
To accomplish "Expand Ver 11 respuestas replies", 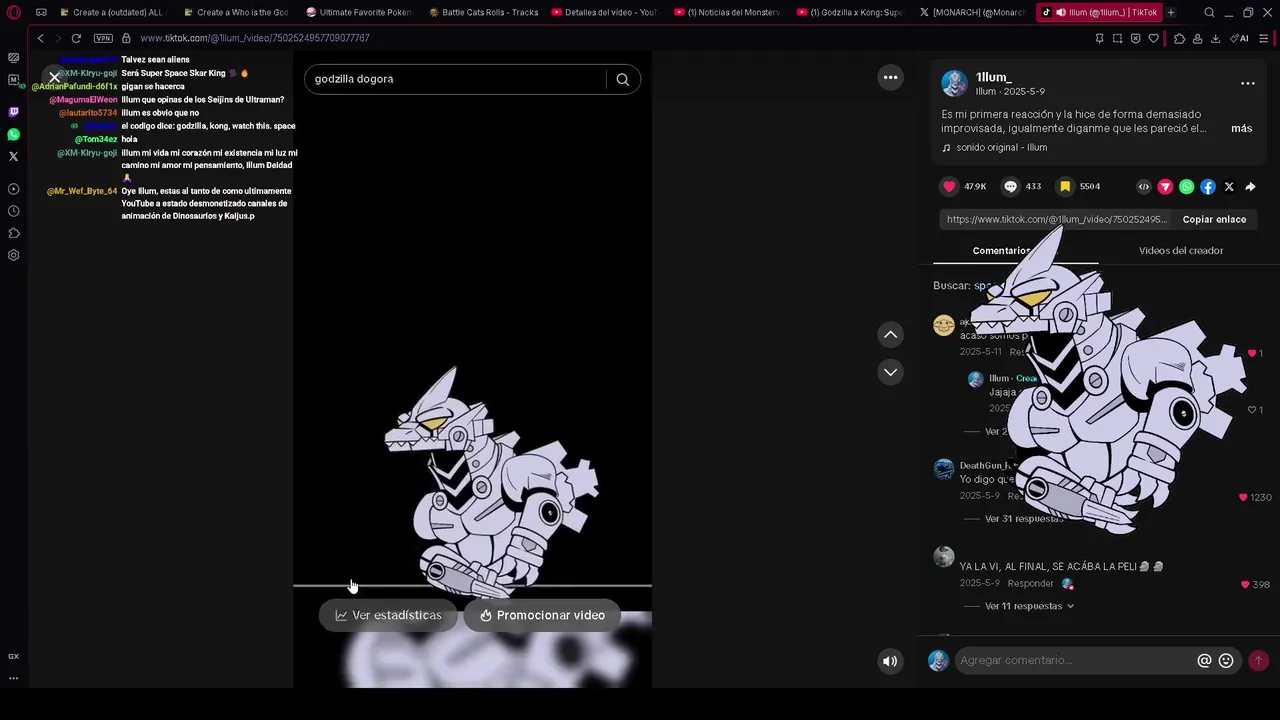I will pyautogui.click(x=1029, y=607).
